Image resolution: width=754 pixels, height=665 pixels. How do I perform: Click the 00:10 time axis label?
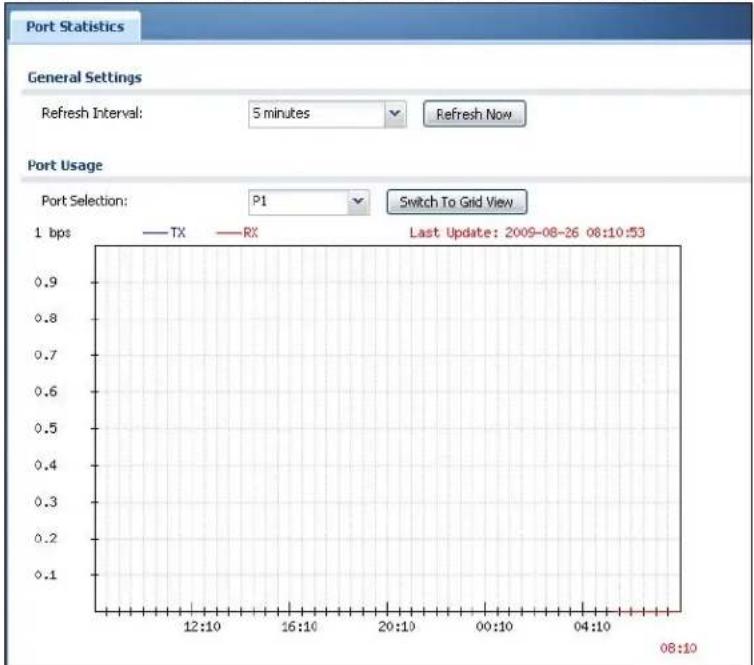[x=494, y=627]
